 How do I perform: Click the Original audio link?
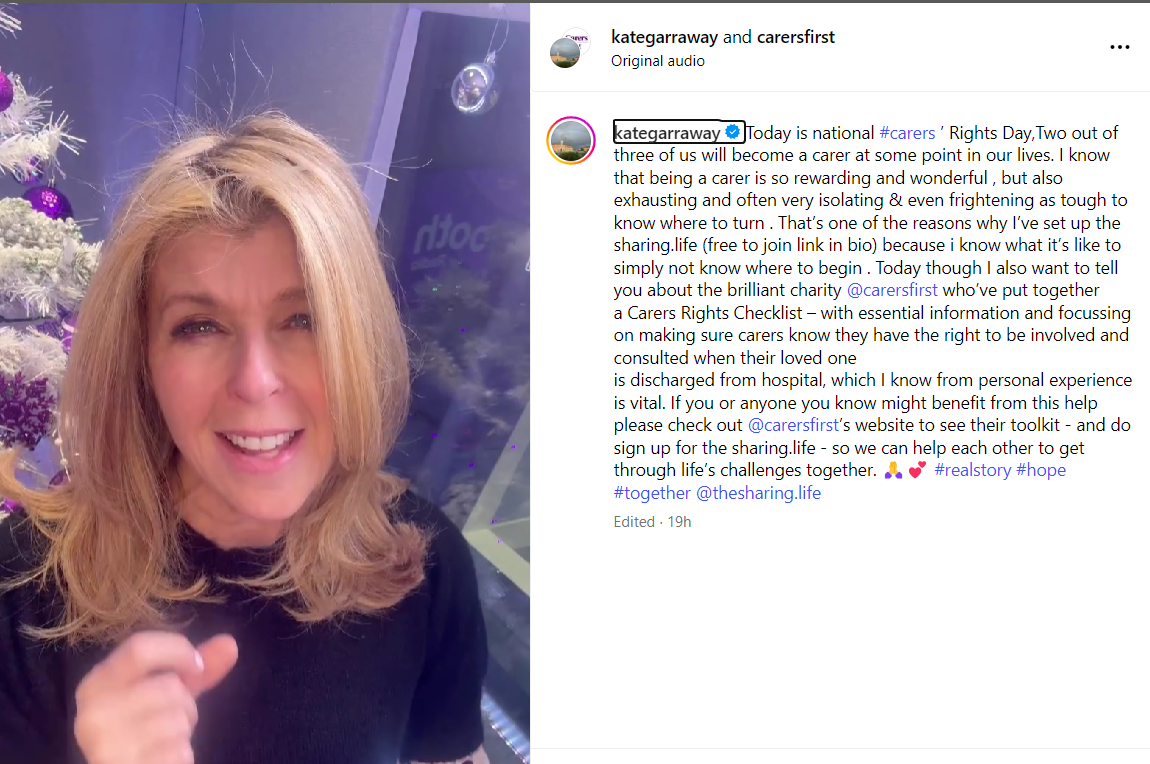(658, 61)
